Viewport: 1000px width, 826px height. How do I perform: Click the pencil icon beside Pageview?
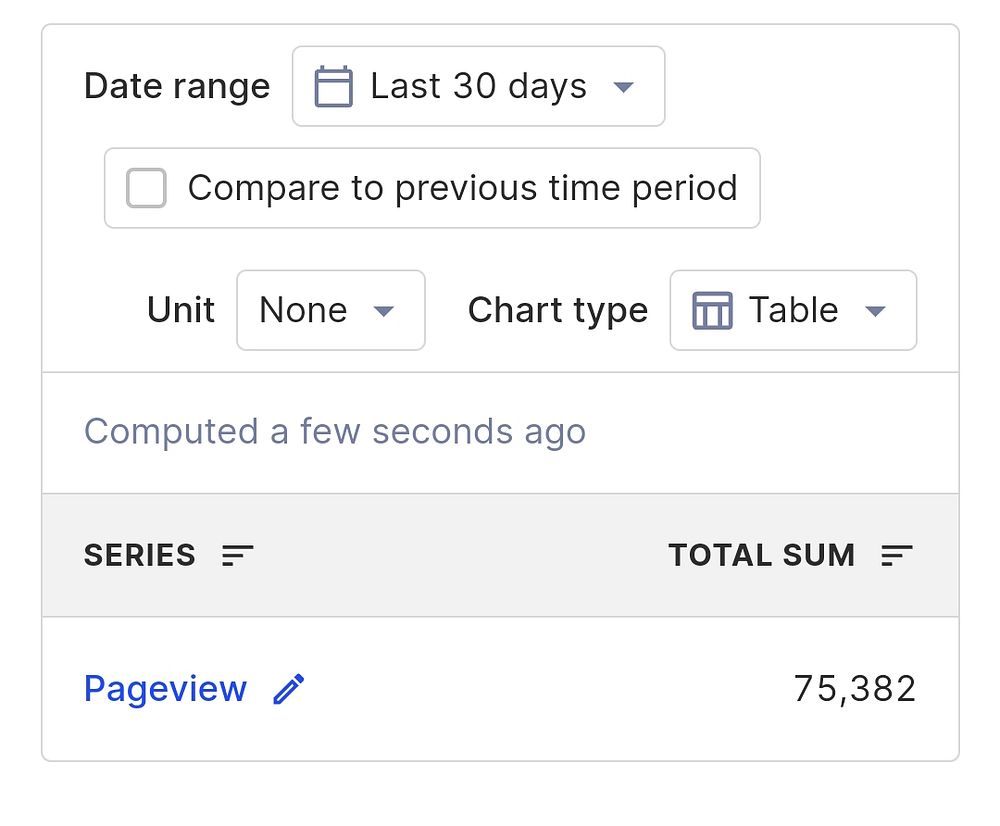[289, 689]
